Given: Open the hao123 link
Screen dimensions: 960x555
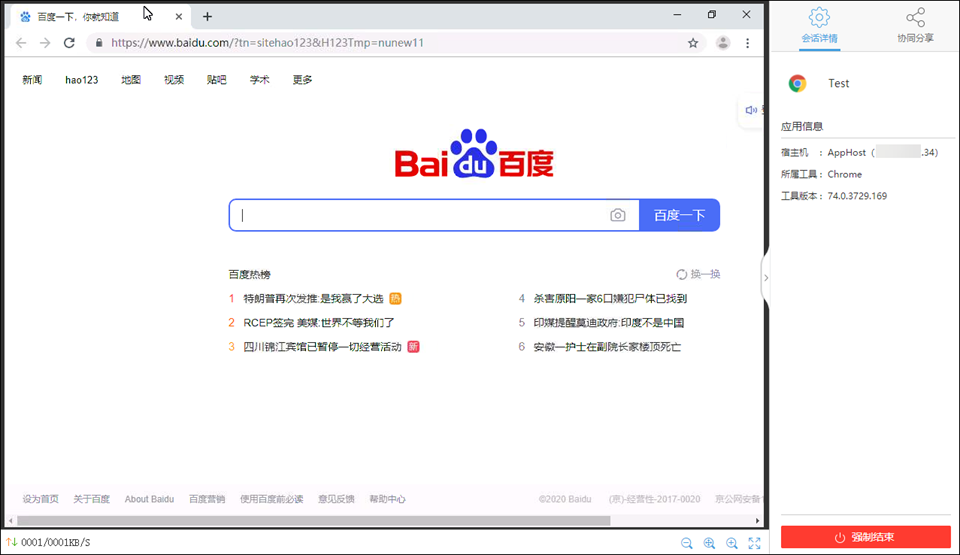Looking at the screenshot, I should tap(82, 80).
